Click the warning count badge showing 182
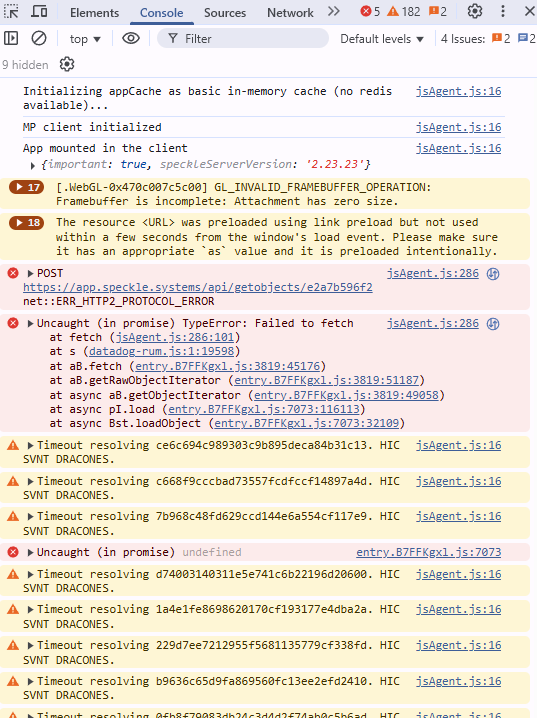This screenshot has height=718, width=537. (x=403, y=11)
